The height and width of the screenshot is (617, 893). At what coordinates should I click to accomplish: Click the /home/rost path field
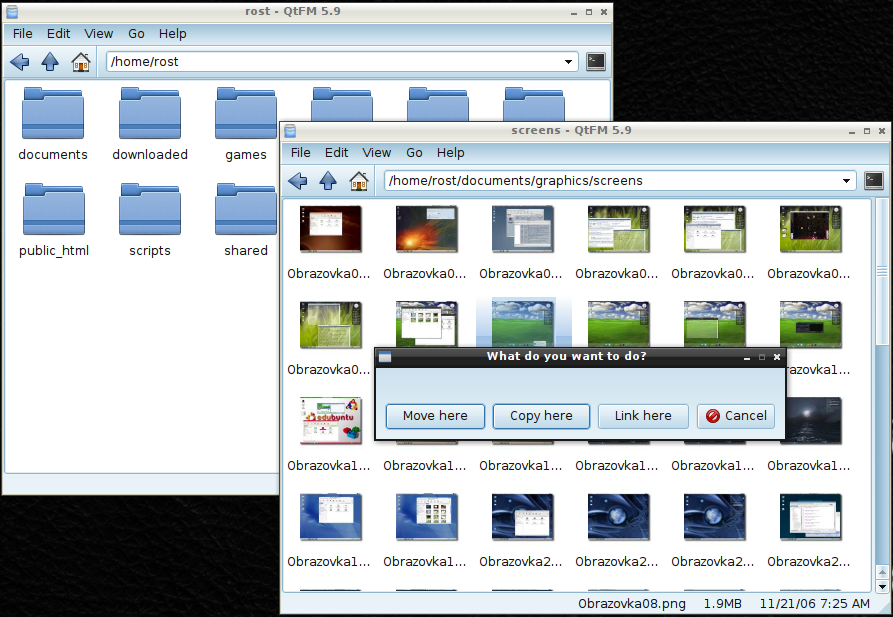click(x=342, y=62)
